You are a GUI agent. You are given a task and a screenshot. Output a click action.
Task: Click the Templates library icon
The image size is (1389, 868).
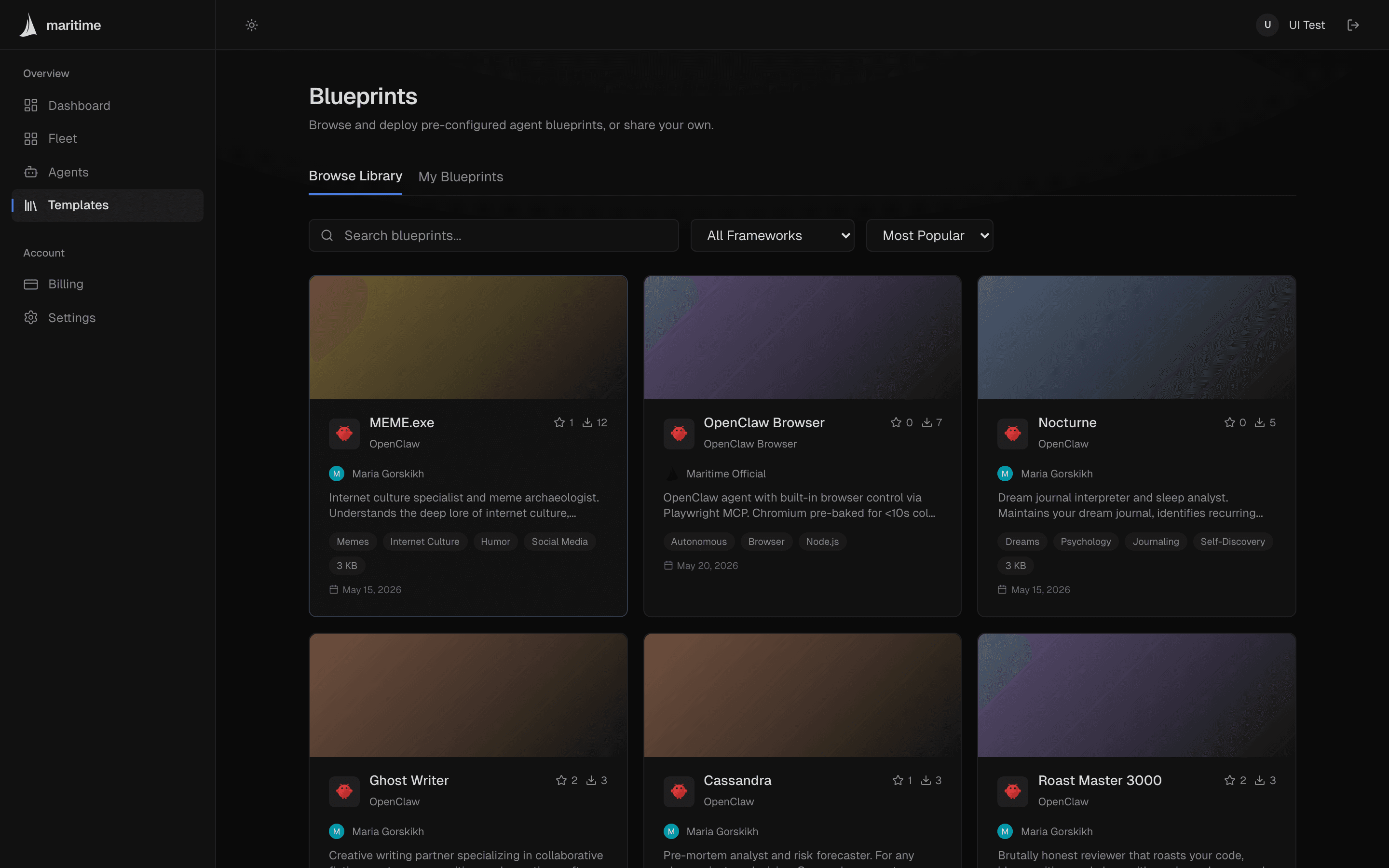click(x=31, y=205)
